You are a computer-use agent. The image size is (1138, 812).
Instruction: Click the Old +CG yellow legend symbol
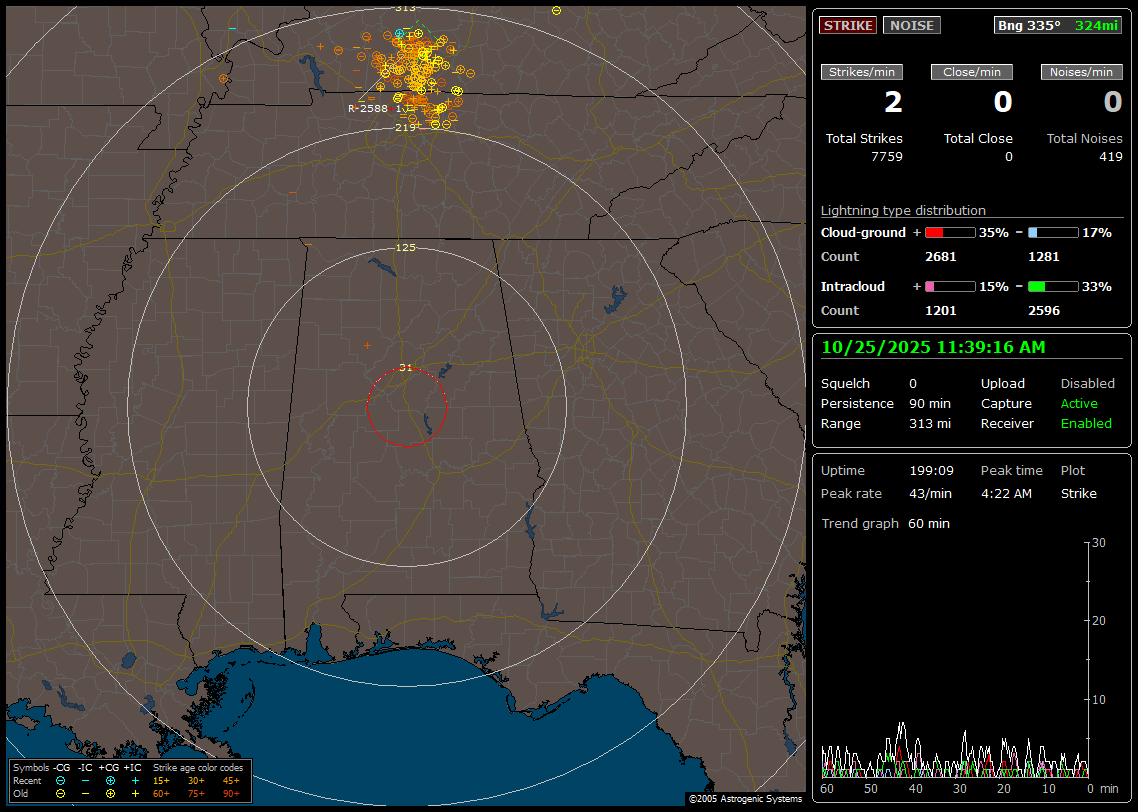click(110, 793)
